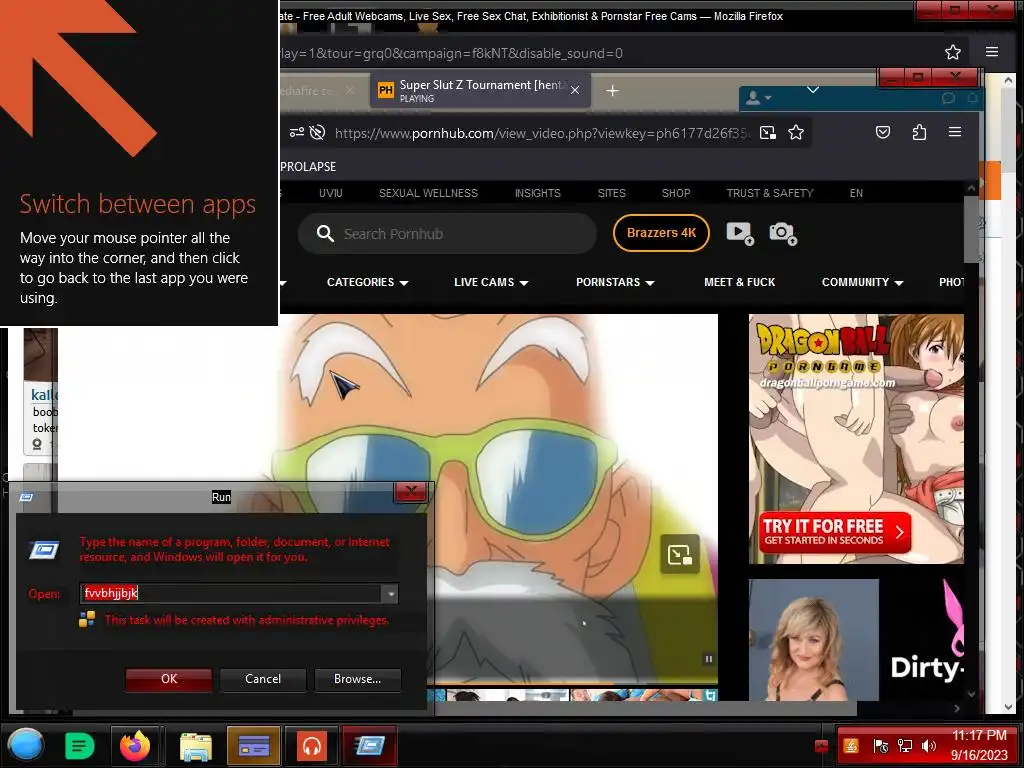Click the taskbar clock showing 11:17 PM
Image resolution: width=1024 pixels, height=768 pixels.
[x=979, y=736]
